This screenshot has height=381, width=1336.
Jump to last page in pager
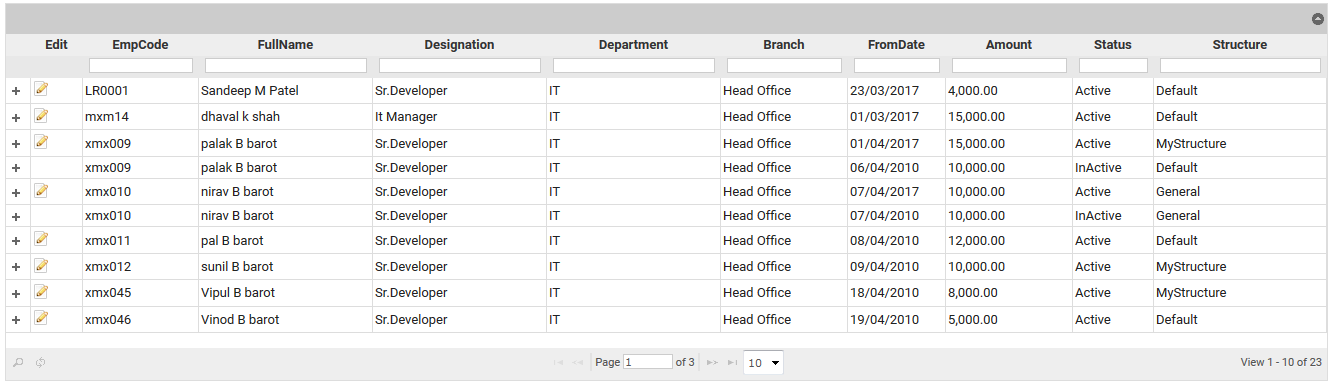733,362
